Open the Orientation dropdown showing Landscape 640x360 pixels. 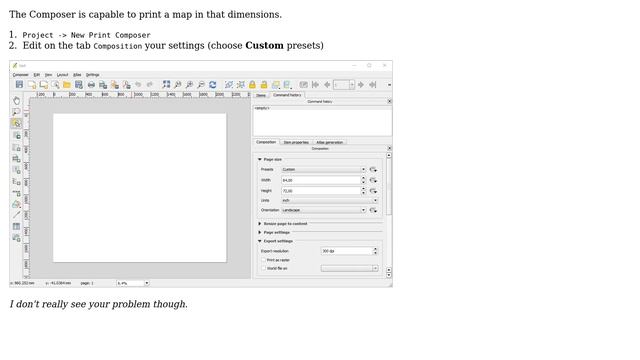[323, 210]
